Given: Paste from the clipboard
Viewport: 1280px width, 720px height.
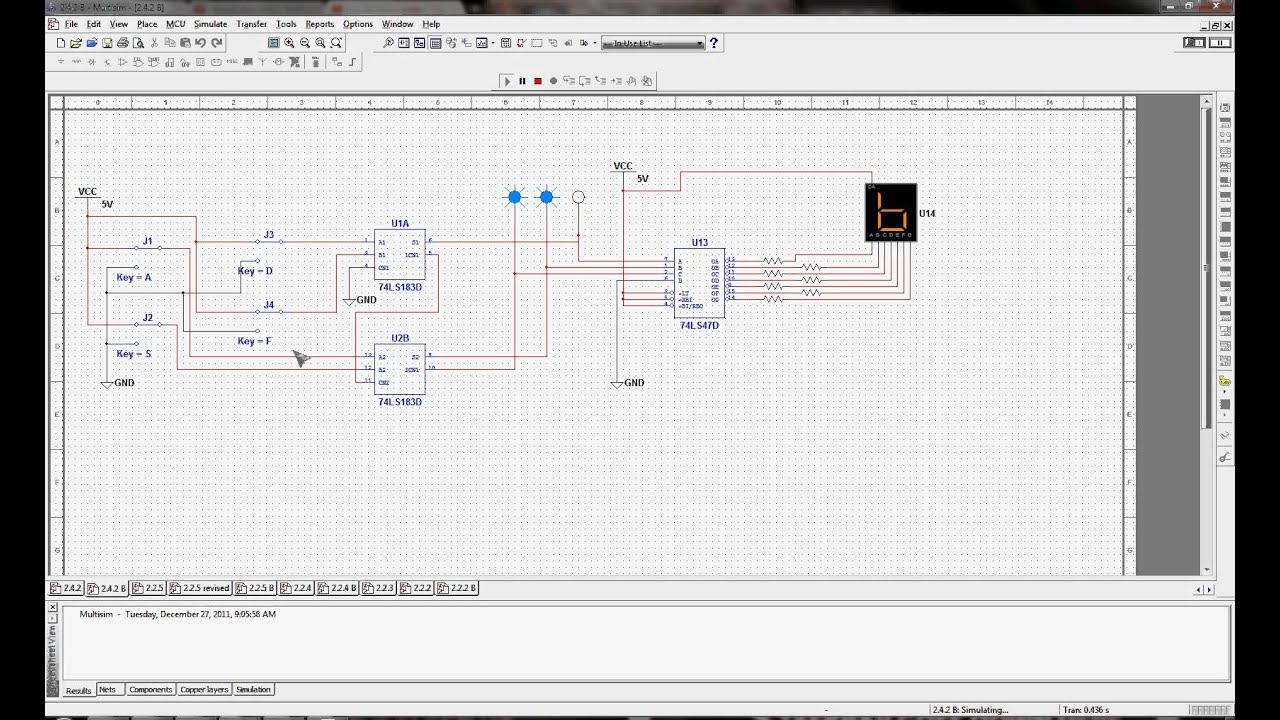Looking at the screenshot, I should (x=185, y=43).
